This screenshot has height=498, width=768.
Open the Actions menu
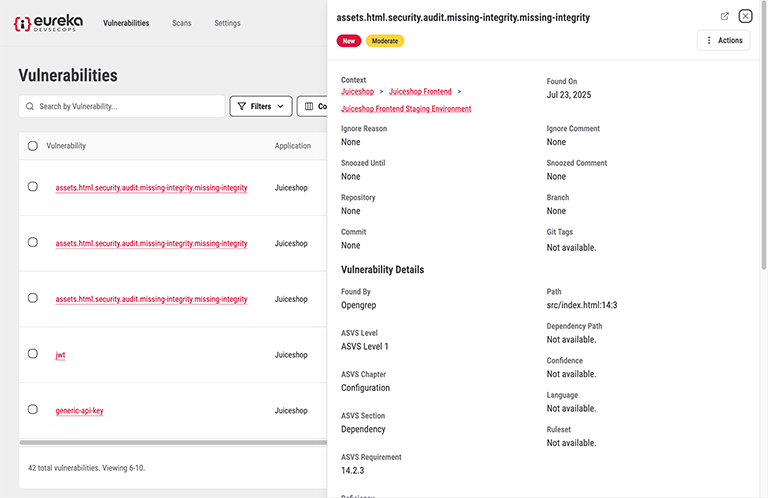click(x=723, y=40)
